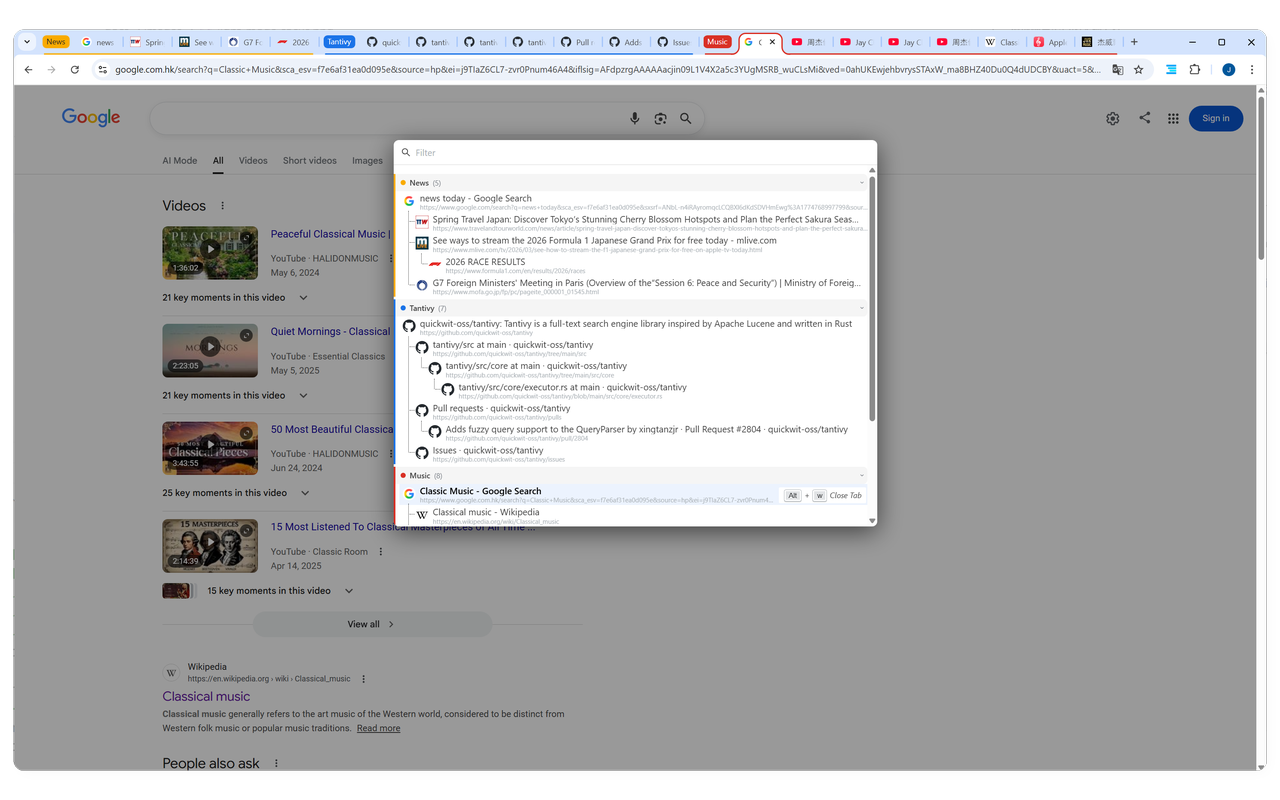
Task: Open Google quick settings gear
Action: (x=1113, y=118)
